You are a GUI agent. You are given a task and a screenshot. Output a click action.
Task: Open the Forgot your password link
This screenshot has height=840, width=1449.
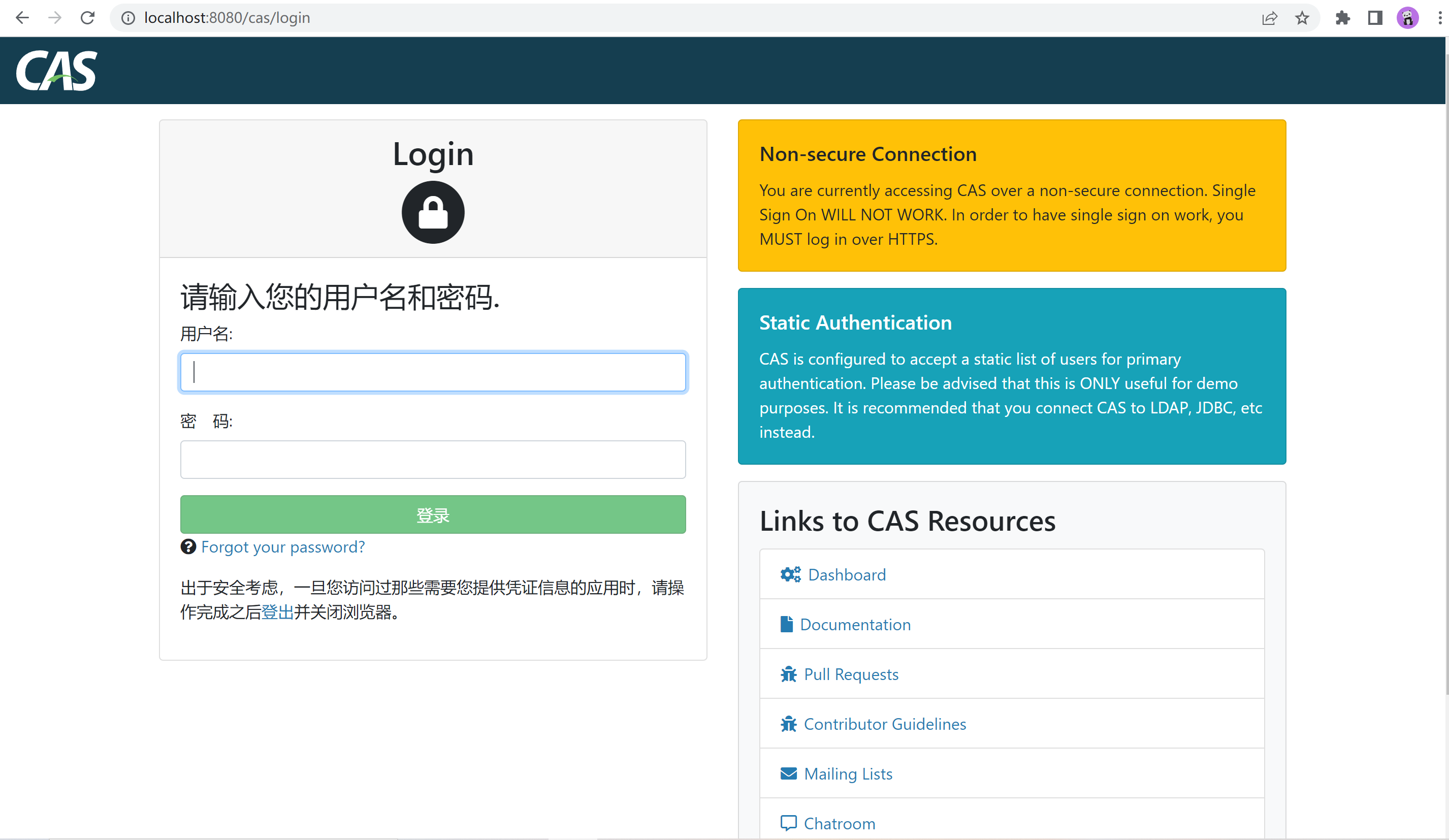(283, 547)
